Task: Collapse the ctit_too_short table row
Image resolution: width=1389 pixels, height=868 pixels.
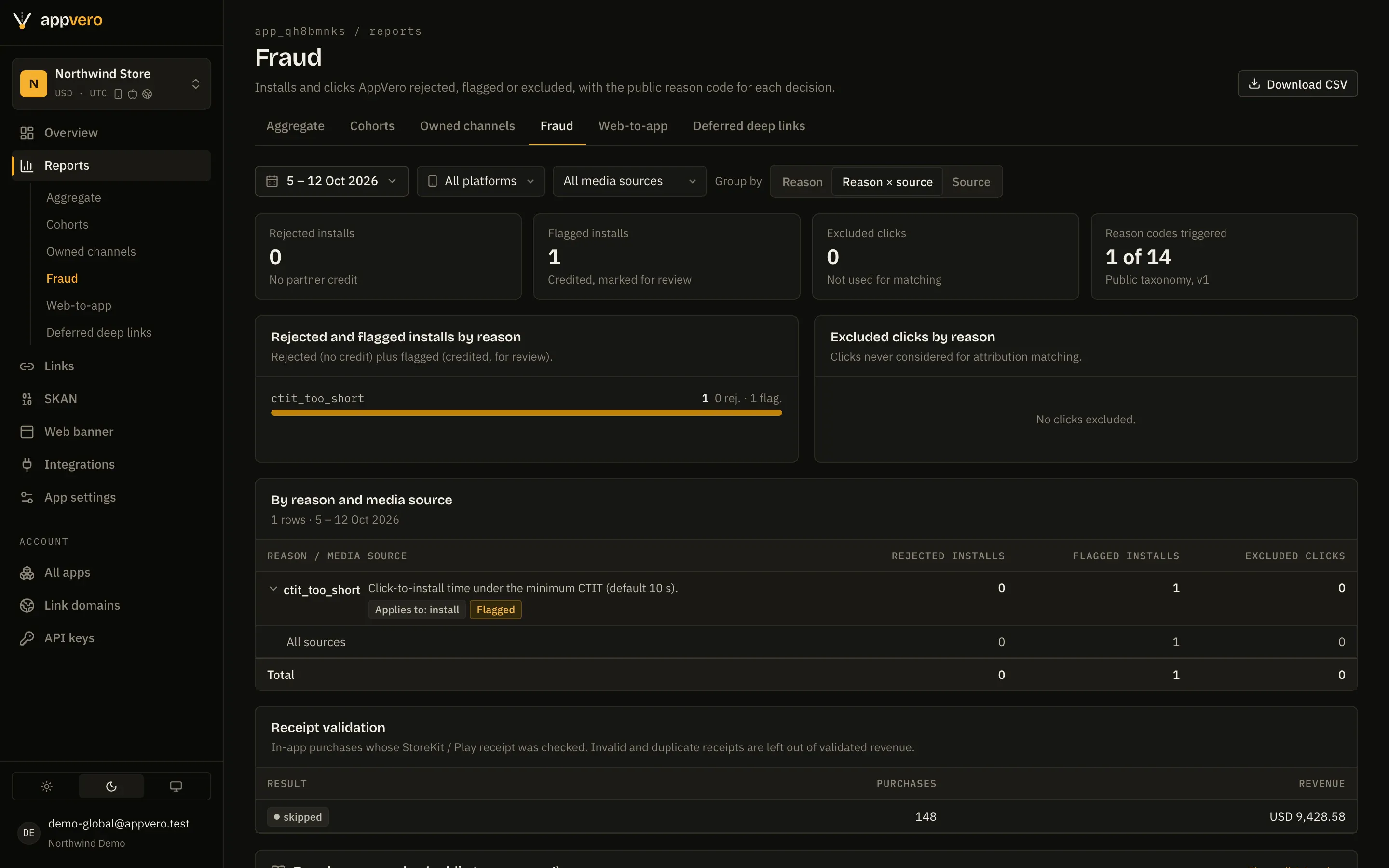Action: [273, 589]
